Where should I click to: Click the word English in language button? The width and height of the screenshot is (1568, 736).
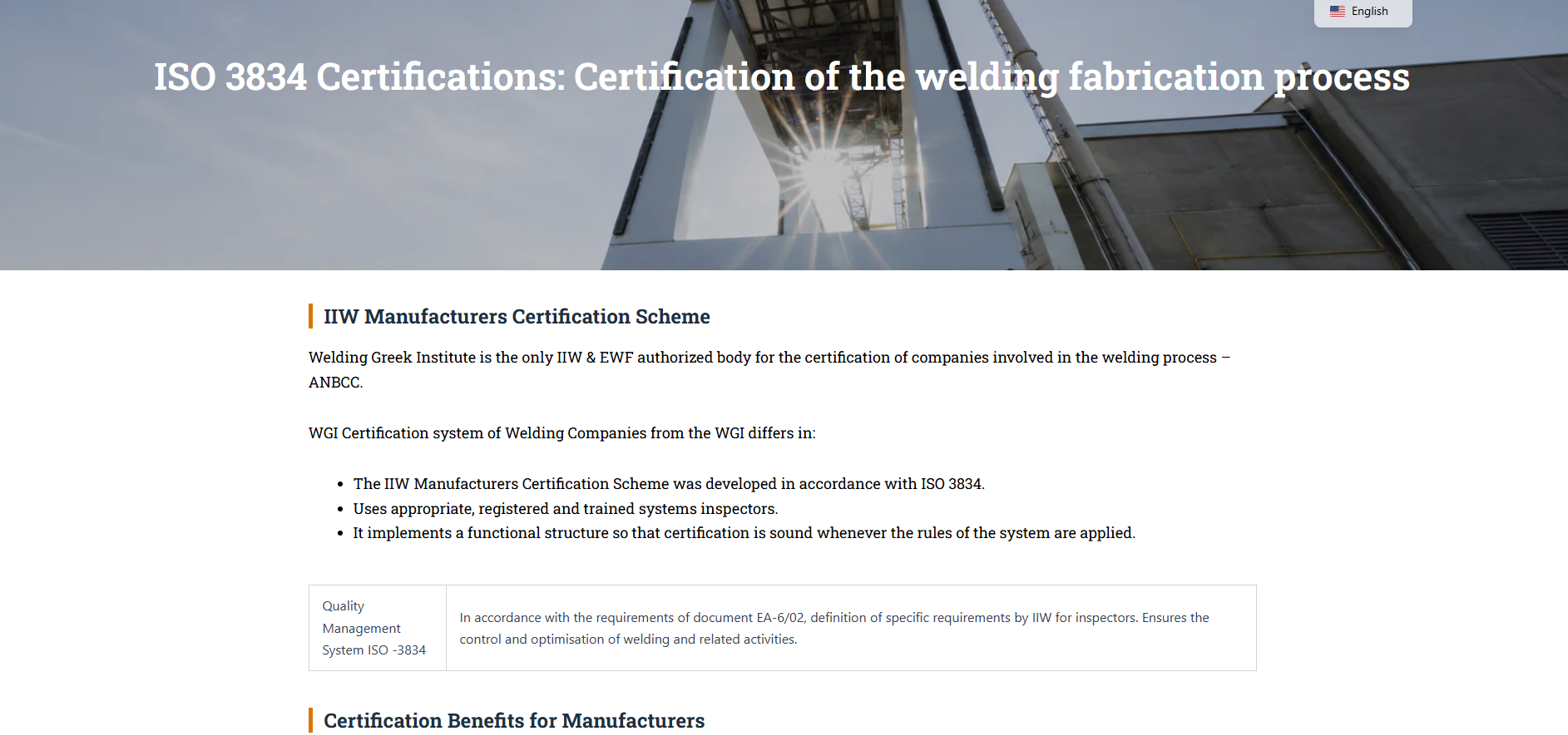1369,12
